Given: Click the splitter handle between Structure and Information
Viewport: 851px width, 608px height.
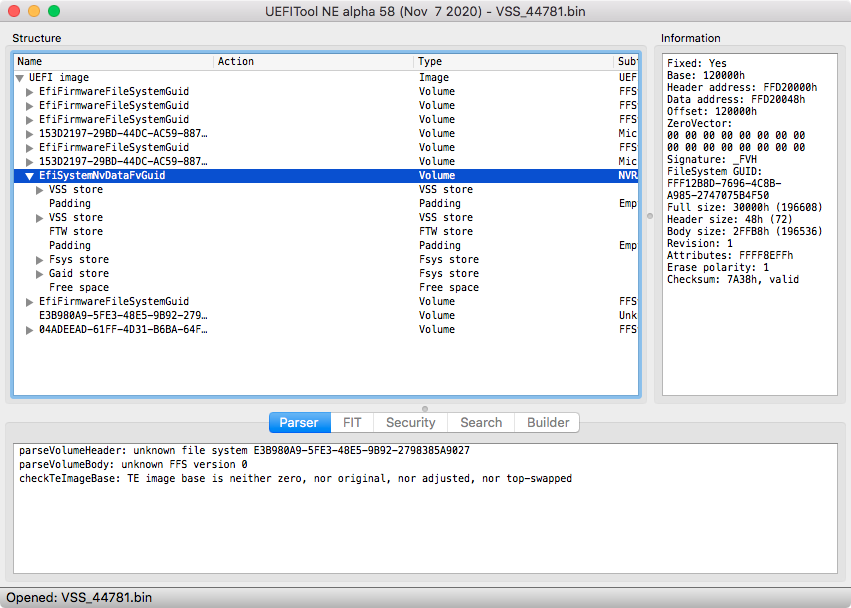Looking at the screenshot, I should click(650, 216).
